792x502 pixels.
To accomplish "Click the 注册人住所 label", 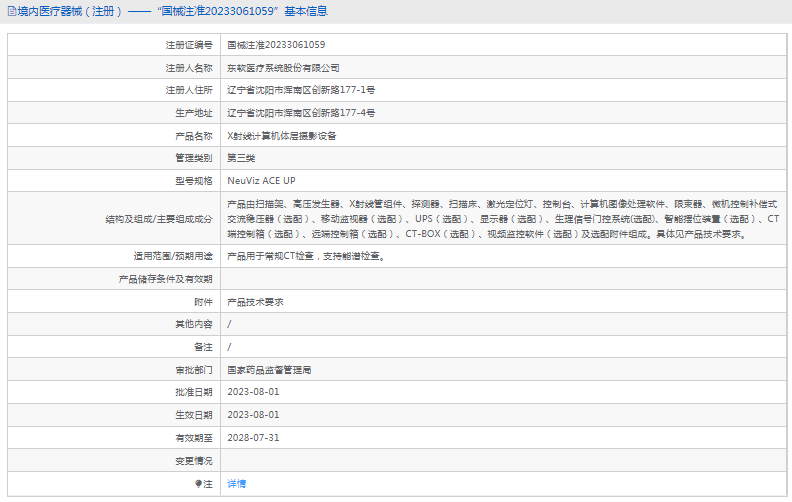I will pyautogui.click(x=189, y=90).
